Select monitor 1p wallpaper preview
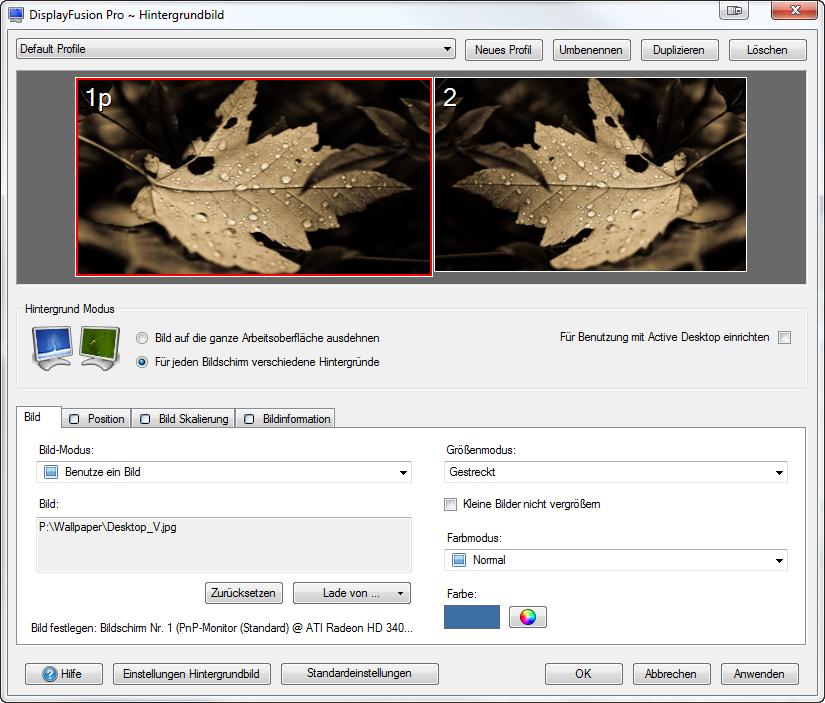This screenshot has width=825, height=703. click(254, 177)
